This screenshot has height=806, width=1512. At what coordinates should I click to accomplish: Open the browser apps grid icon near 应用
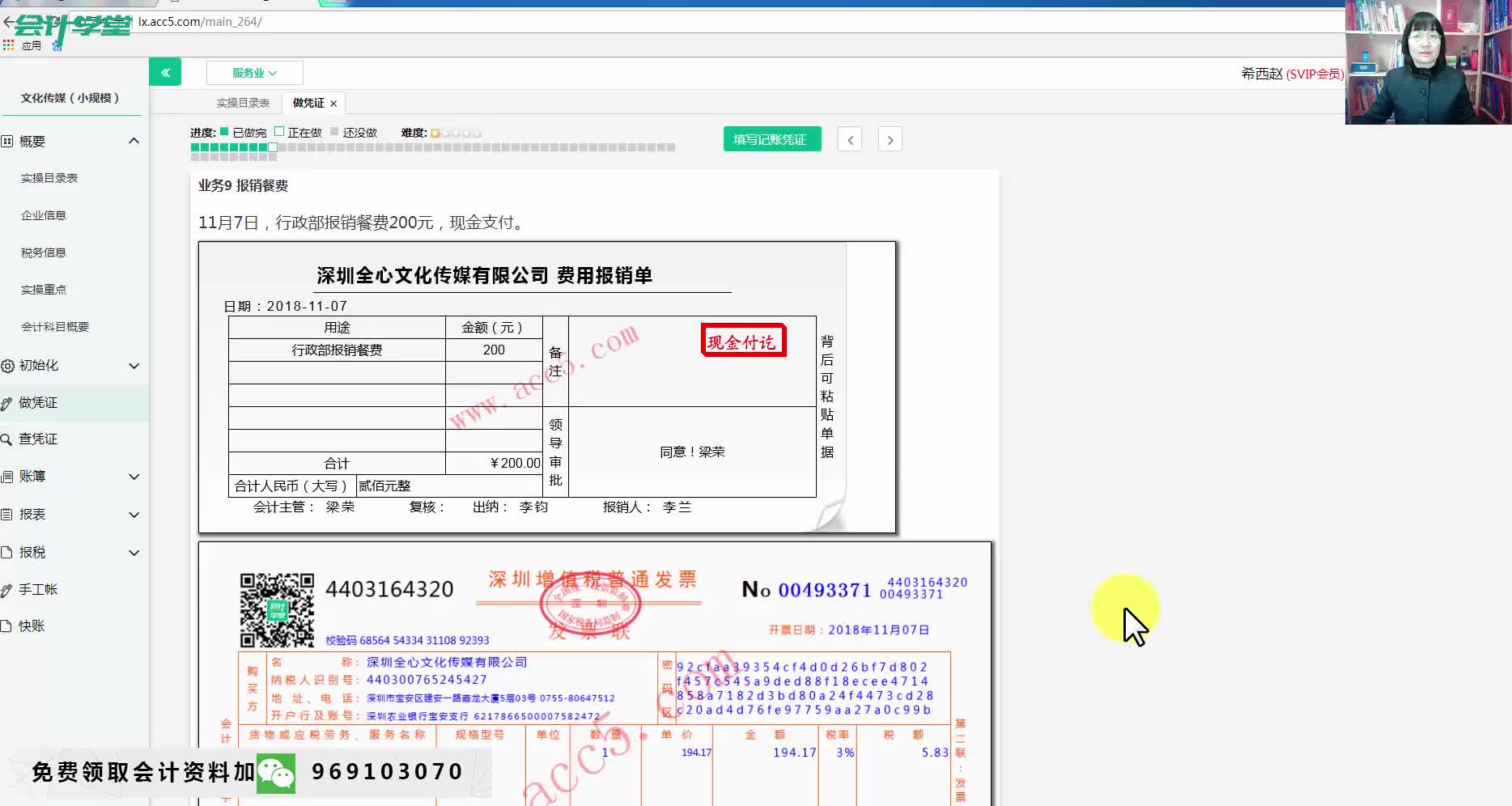coord(9,45)
